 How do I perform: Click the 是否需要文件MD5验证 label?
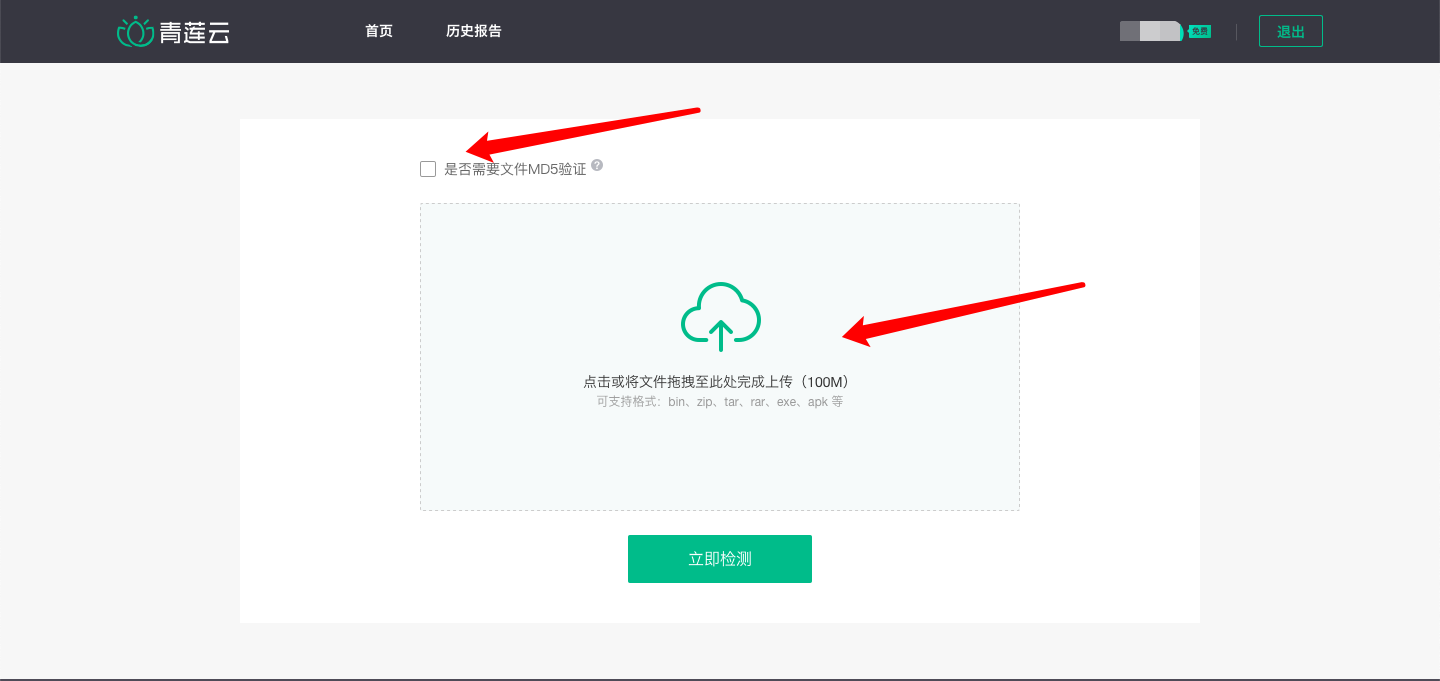(x=515, y=169)
